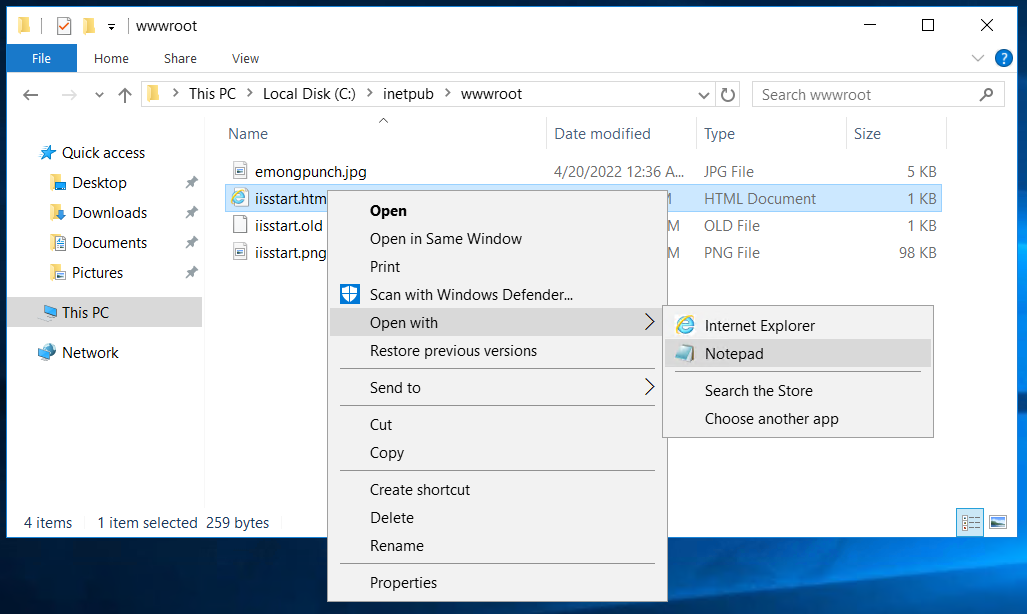Click the Search wwwroot field
Viewport: 1027px width, 614px height.
click(x=878, y=94)
